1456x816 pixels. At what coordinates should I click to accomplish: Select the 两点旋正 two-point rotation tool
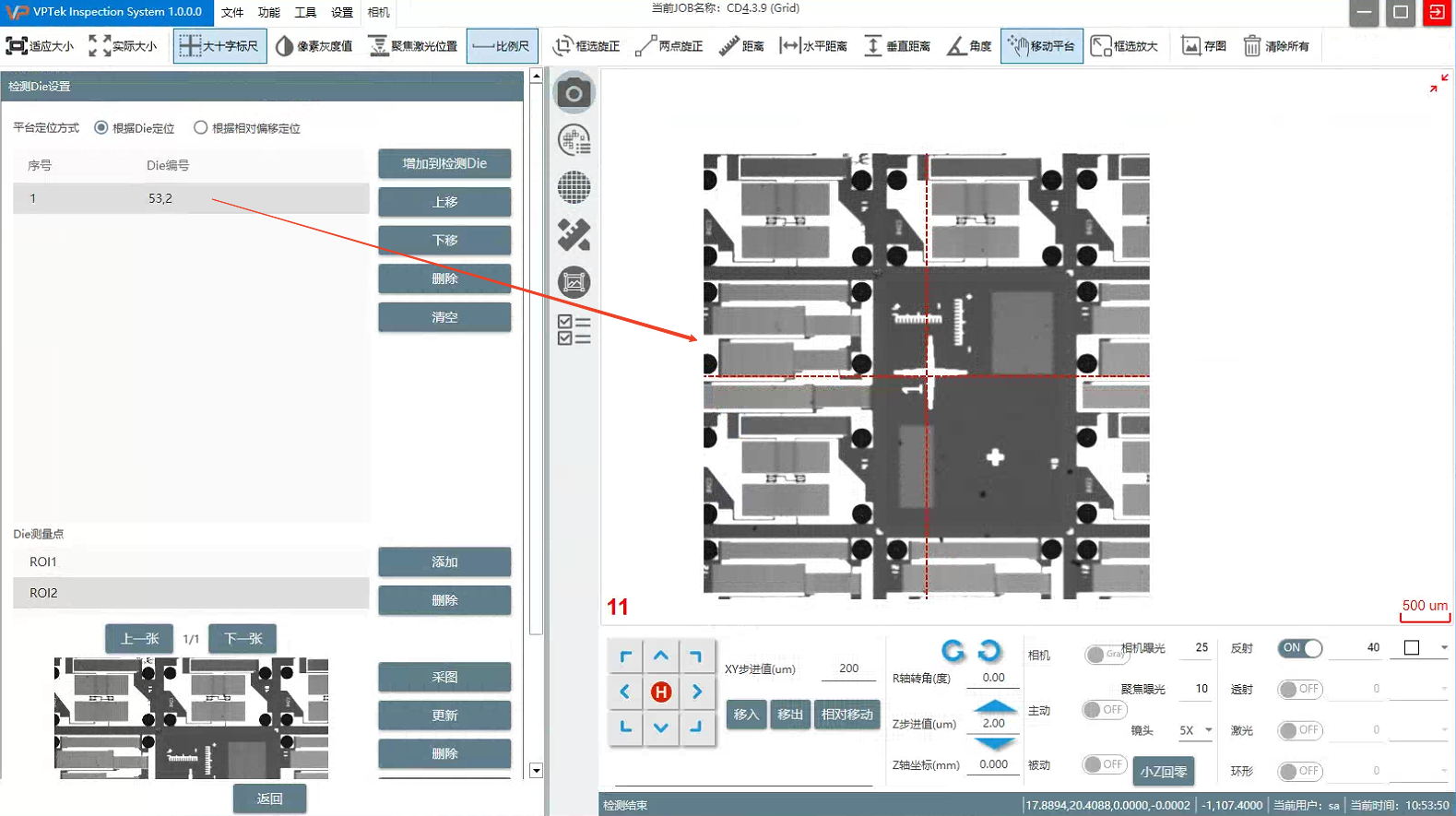click(669, 46)
